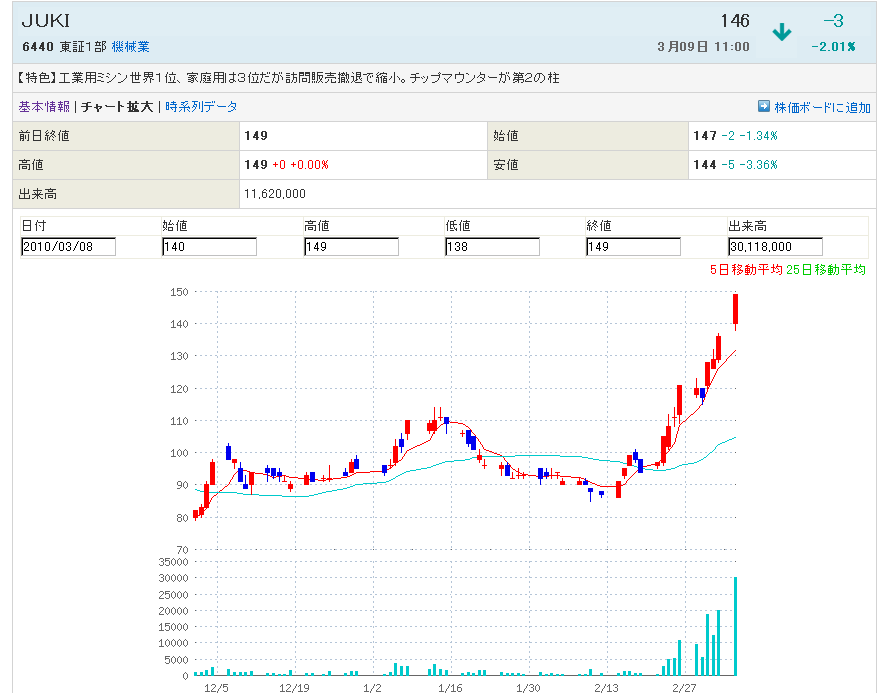Click the current price 146
Viewport: 883px width, 693px height.
coord(734,22)
